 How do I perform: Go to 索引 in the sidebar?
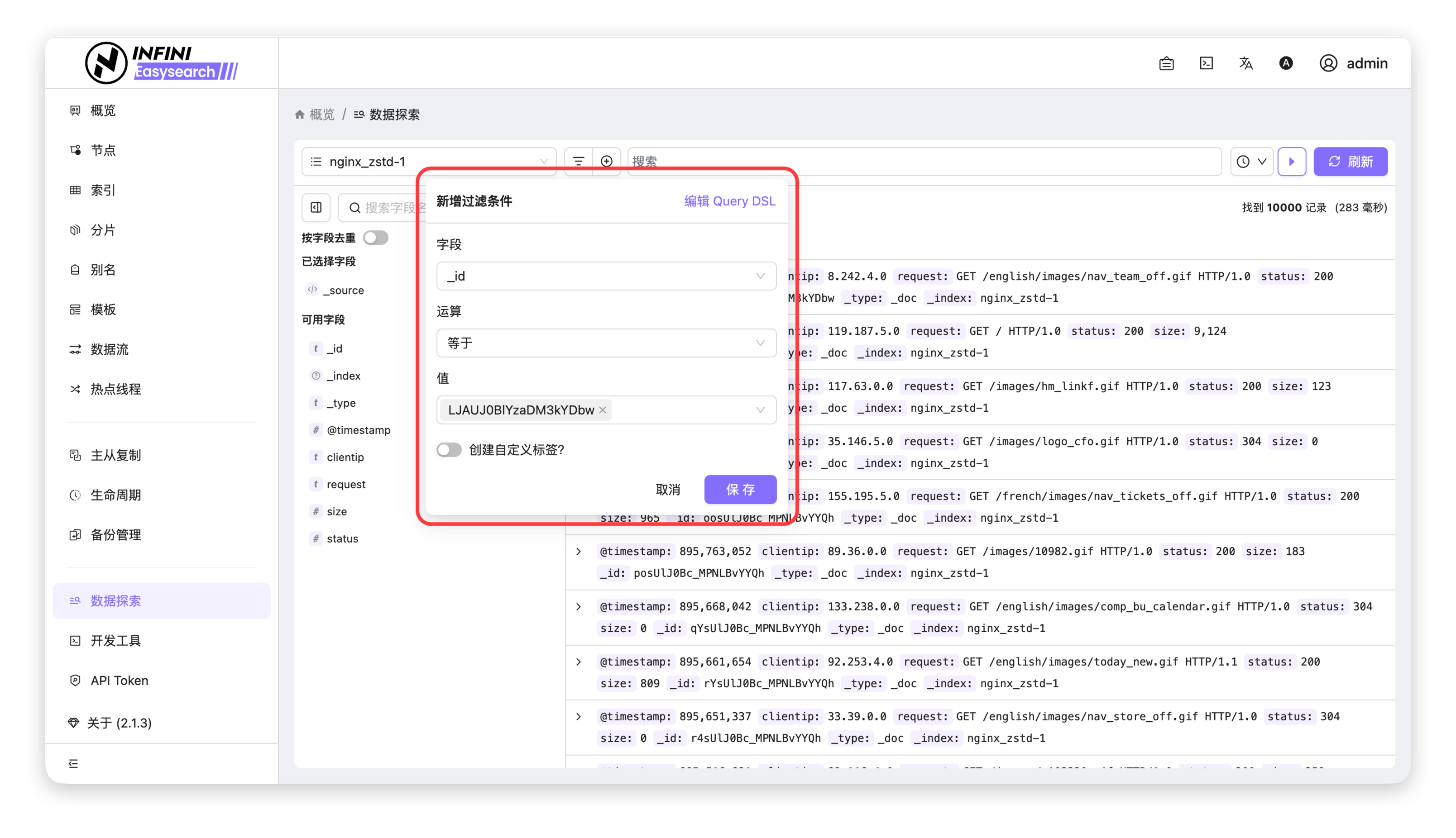[x=103, y=190]
